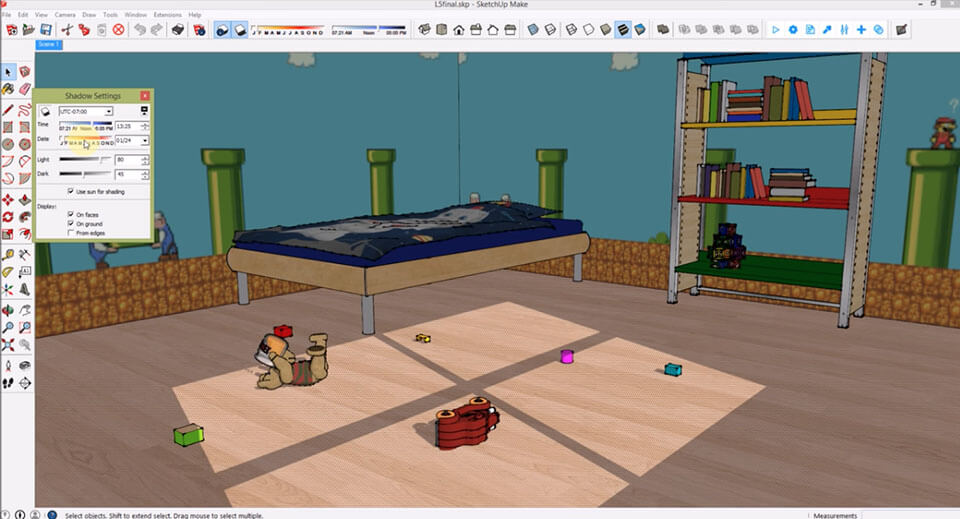
Task: Open the UTC-07:00 time zone dropdown
Action: [x=109, y=111]
